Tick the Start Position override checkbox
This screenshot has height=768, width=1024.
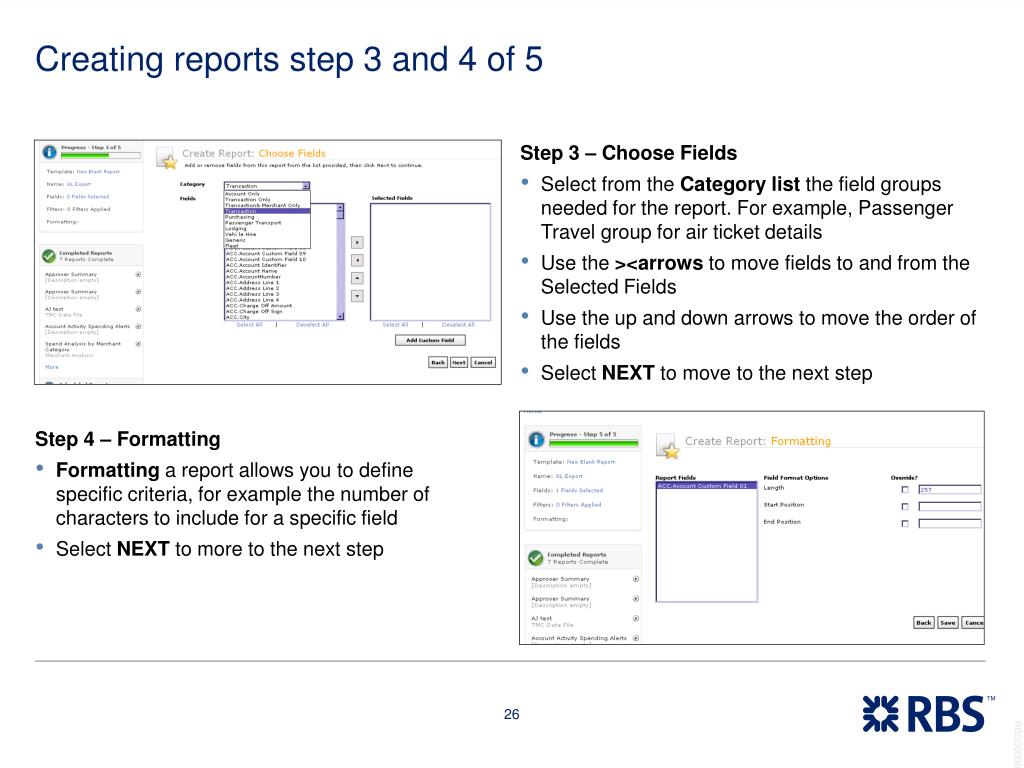tap(905, 507)
